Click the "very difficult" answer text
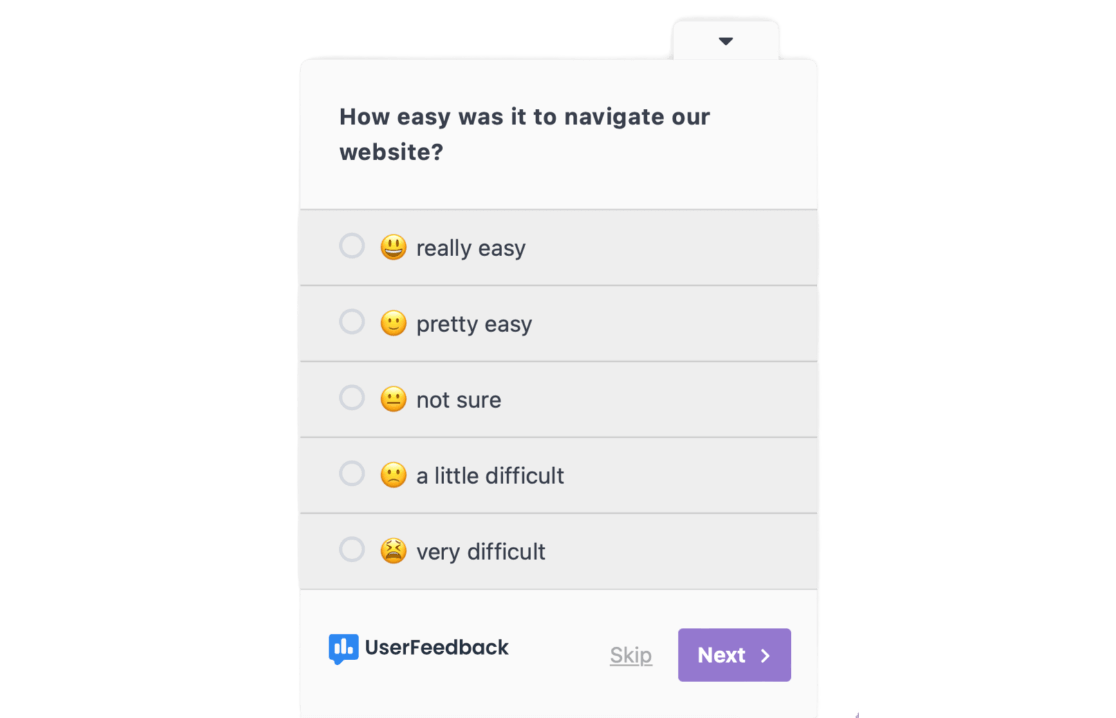Image resolution: width=1116 pixels, height=718 pixels. [481, 552]
